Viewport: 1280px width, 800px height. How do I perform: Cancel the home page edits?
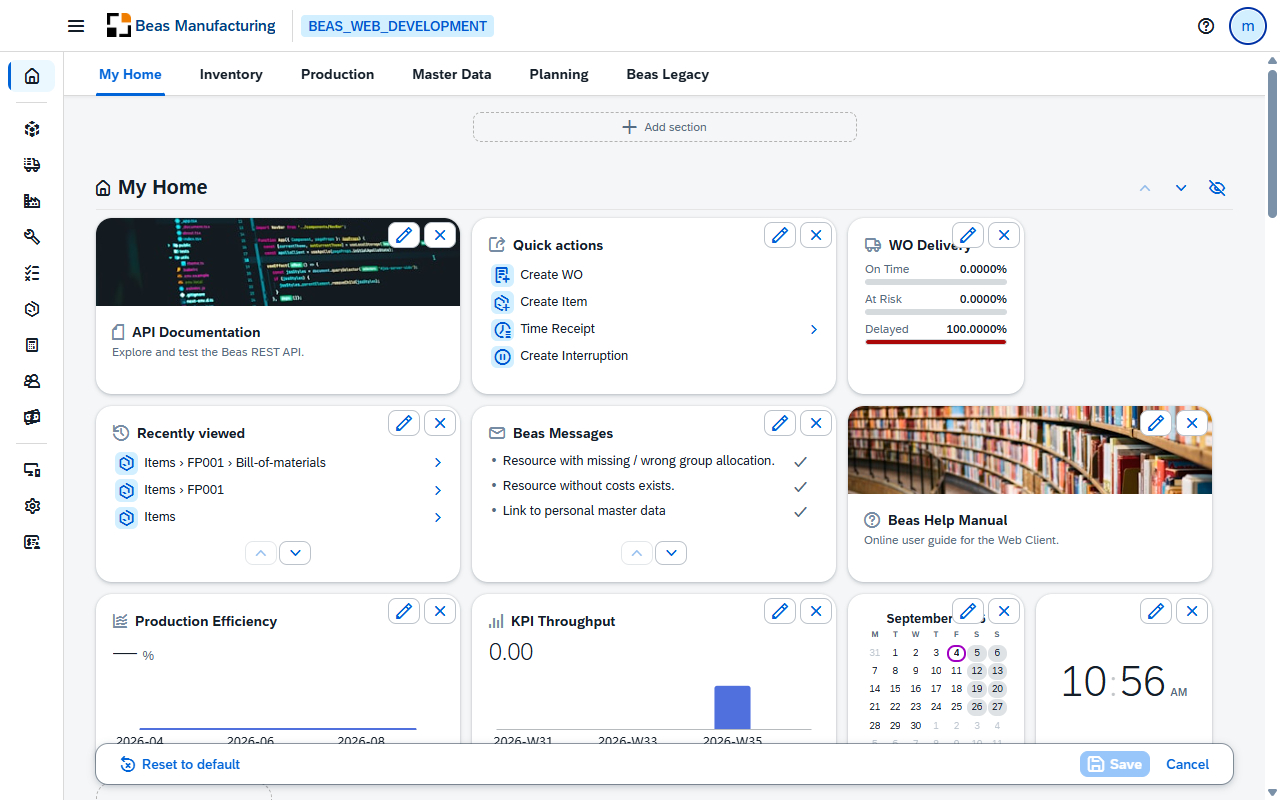1188,764
